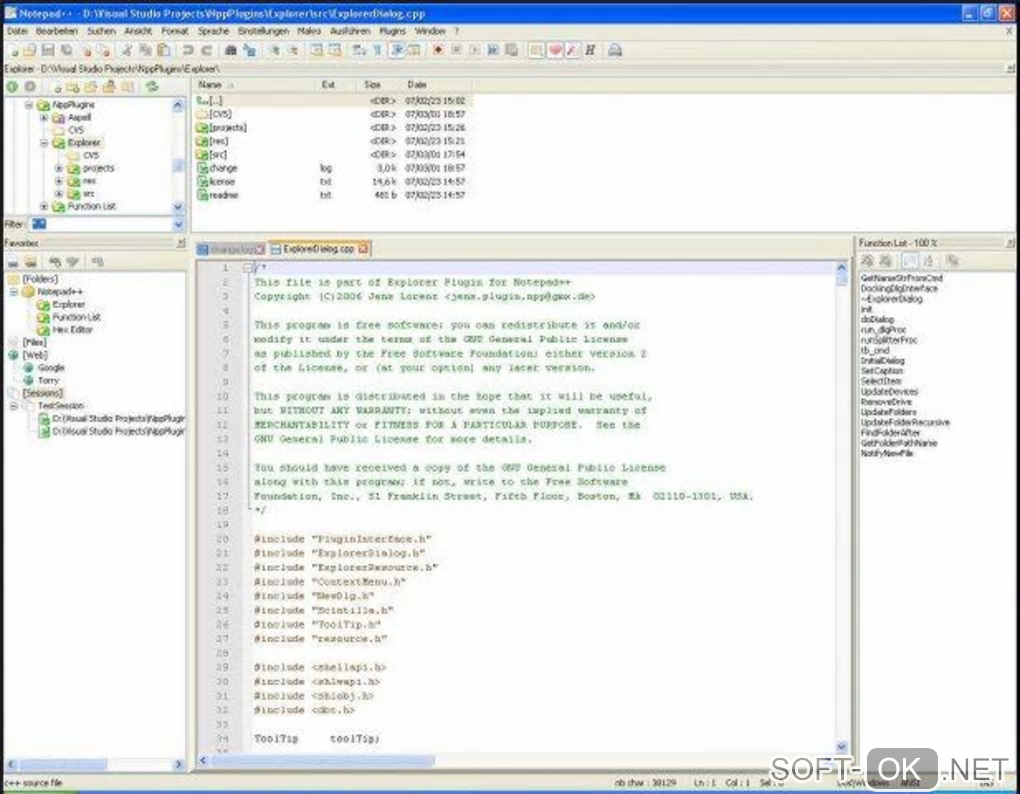Click the Undo arrow icon
This screenshot has width=1020, height=794.
click(188, 50)
